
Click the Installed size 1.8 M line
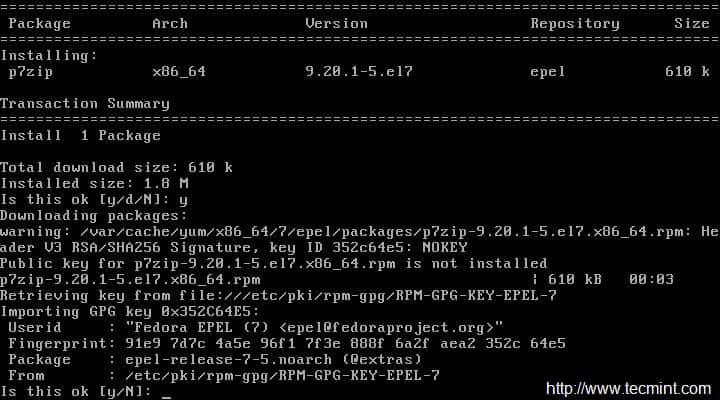(95, 184)
